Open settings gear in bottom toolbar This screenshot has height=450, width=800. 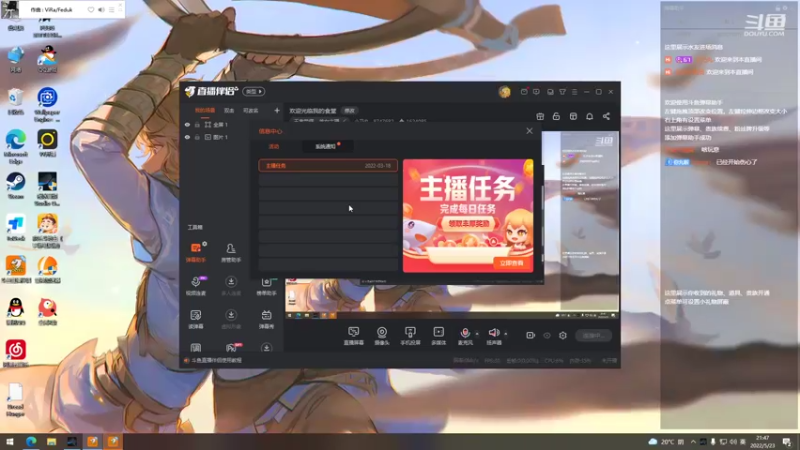pos(563,335)
